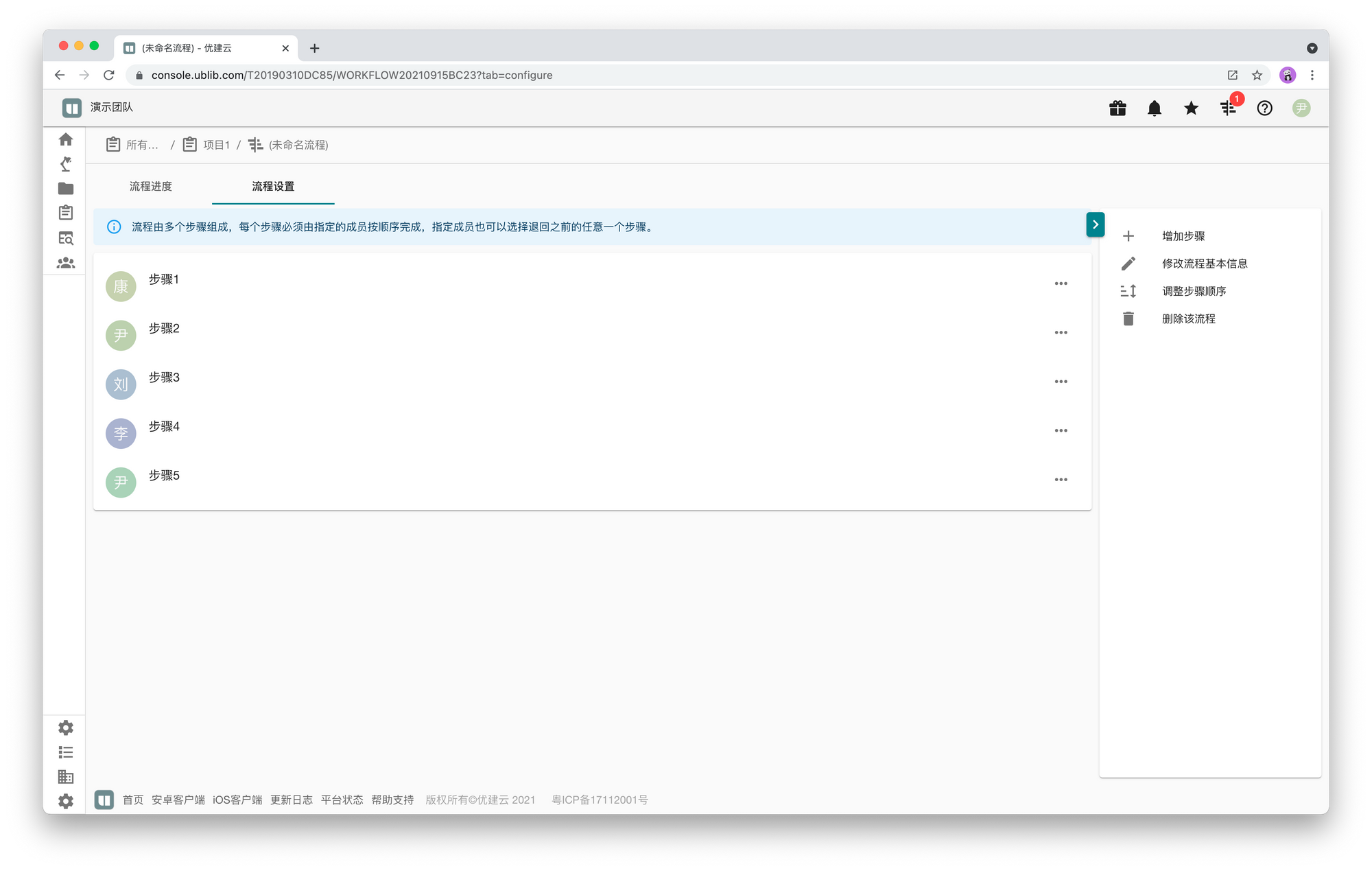
Task: Open help question mark icon
Action: tap(1264, 108)
